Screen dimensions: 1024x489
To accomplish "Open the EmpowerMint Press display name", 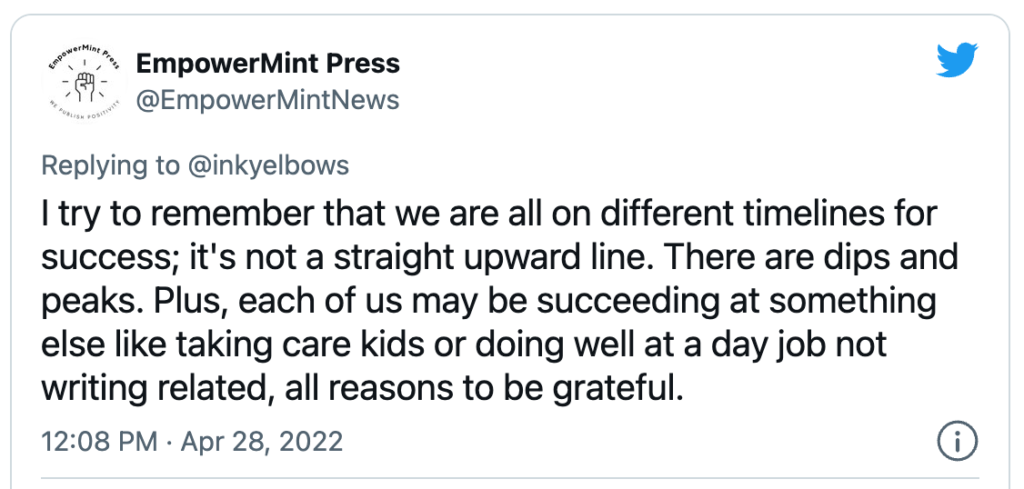I will point(268,64).
